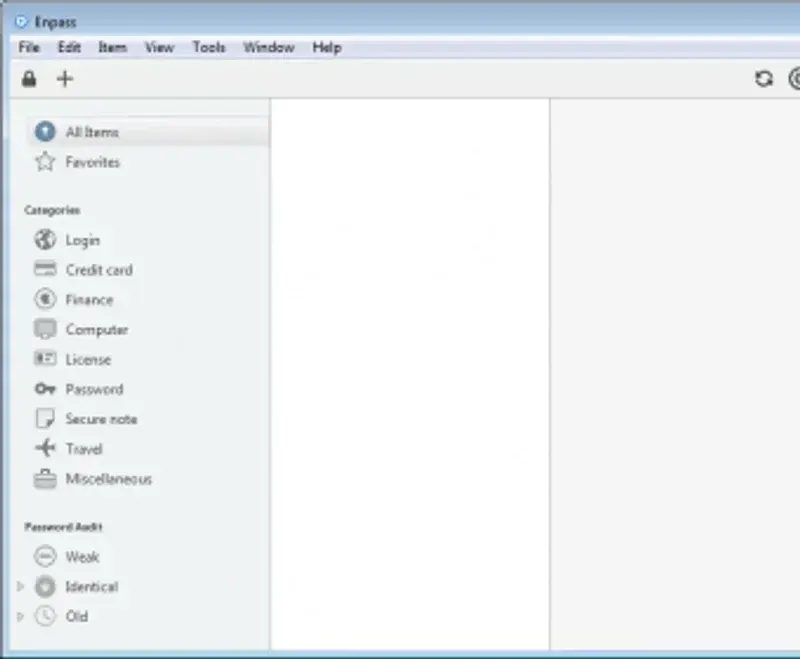The width and height of the screenshot is (800, 659).
Task: Click the Weak audit circle icon
Action: [x=45, y=556]
